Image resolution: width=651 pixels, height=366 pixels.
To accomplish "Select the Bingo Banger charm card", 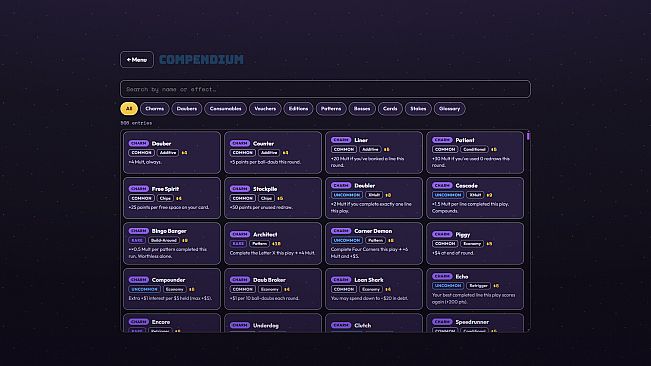I will pyautogui.click(x=172, y=243).
